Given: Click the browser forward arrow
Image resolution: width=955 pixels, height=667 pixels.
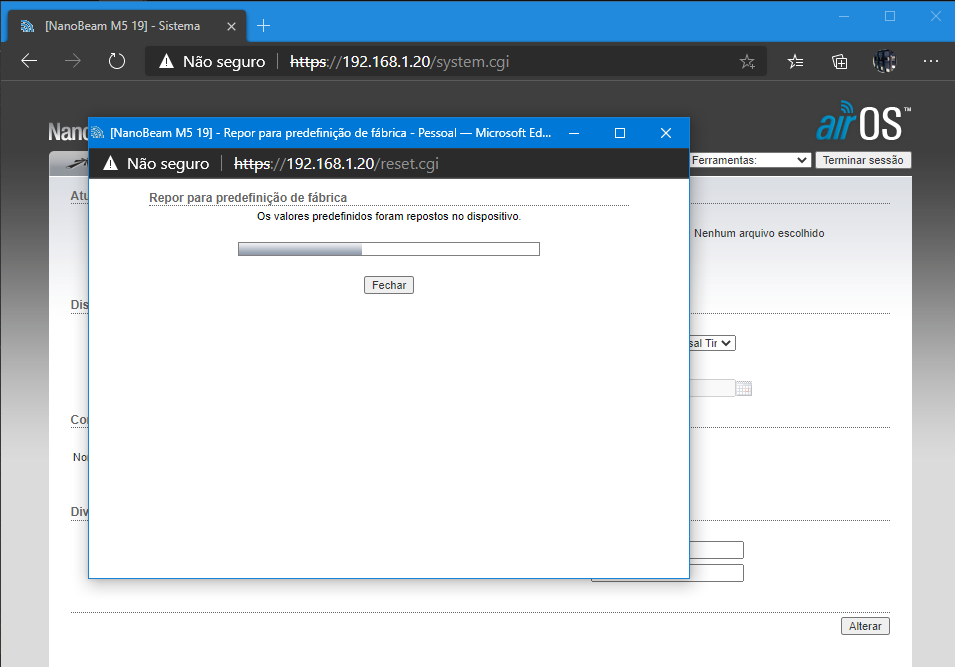Looking at the screenshot, I should point(73,61).
